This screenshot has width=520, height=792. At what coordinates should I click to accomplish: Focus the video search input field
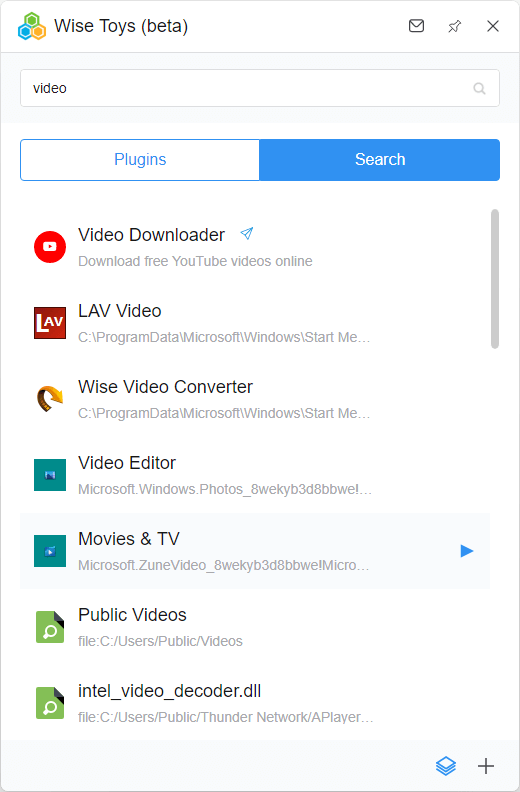260,88
